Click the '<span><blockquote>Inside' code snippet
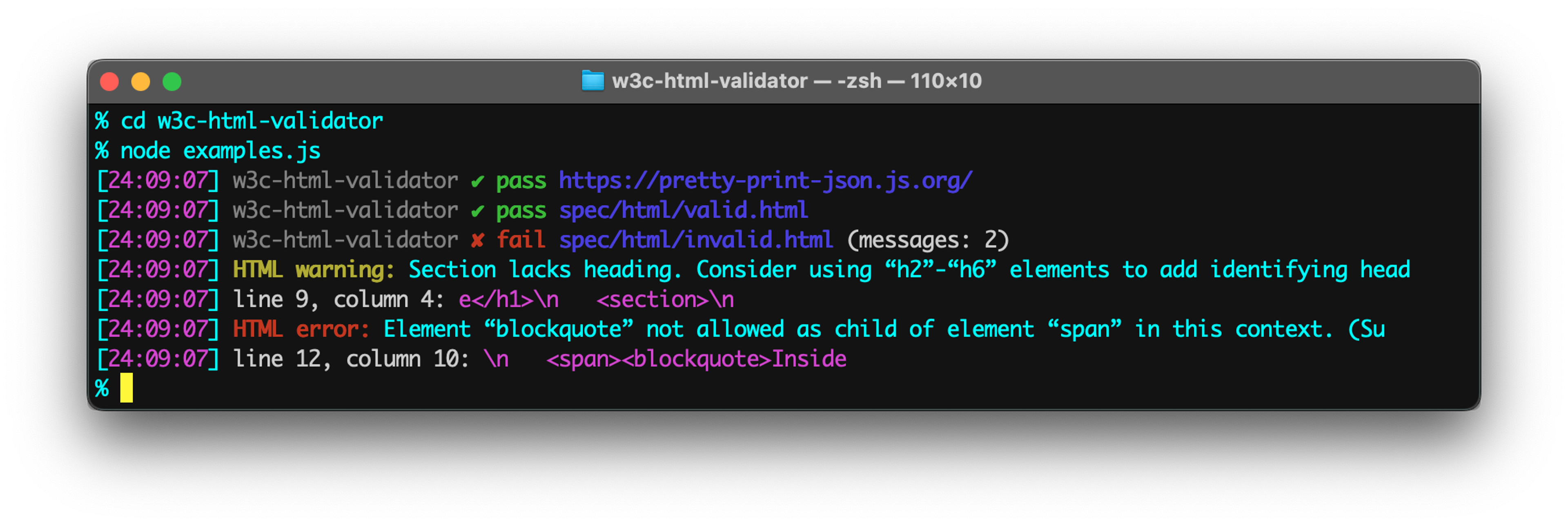1568x526 pixels. (x=696, y=359)
